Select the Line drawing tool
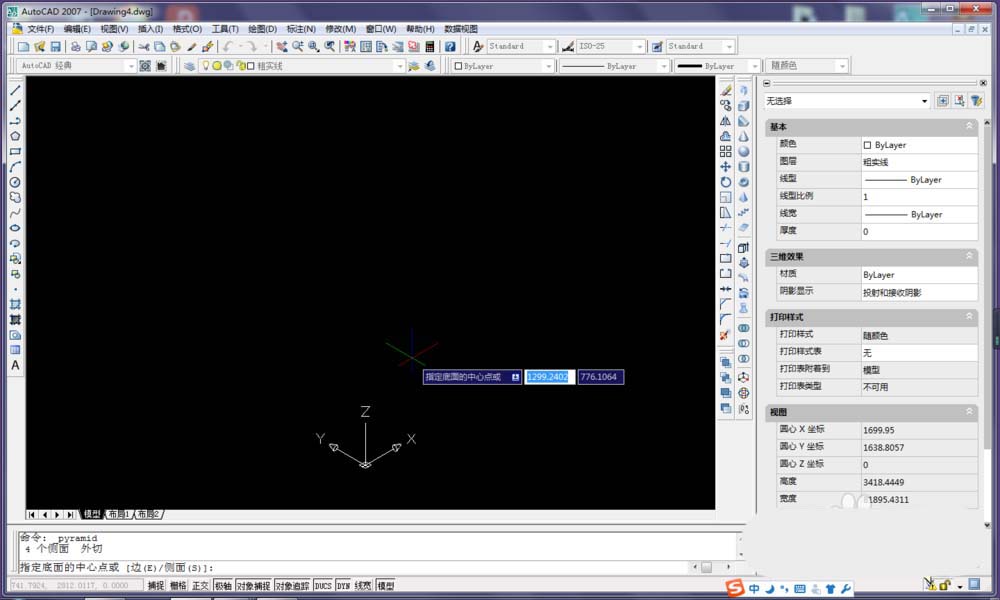The image size is (1000, 600). [15, 90]
